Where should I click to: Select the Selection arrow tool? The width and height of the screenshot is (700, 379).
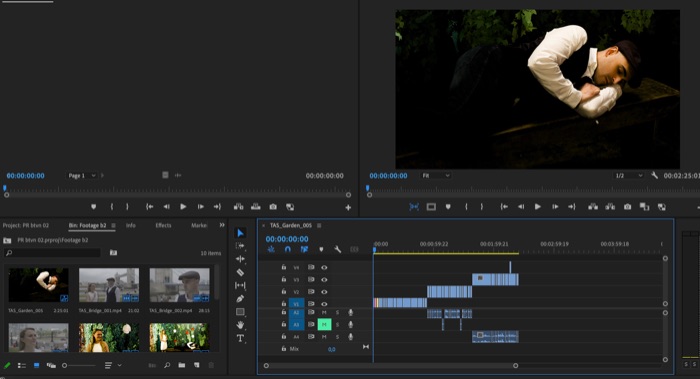(x=240, y=233)
